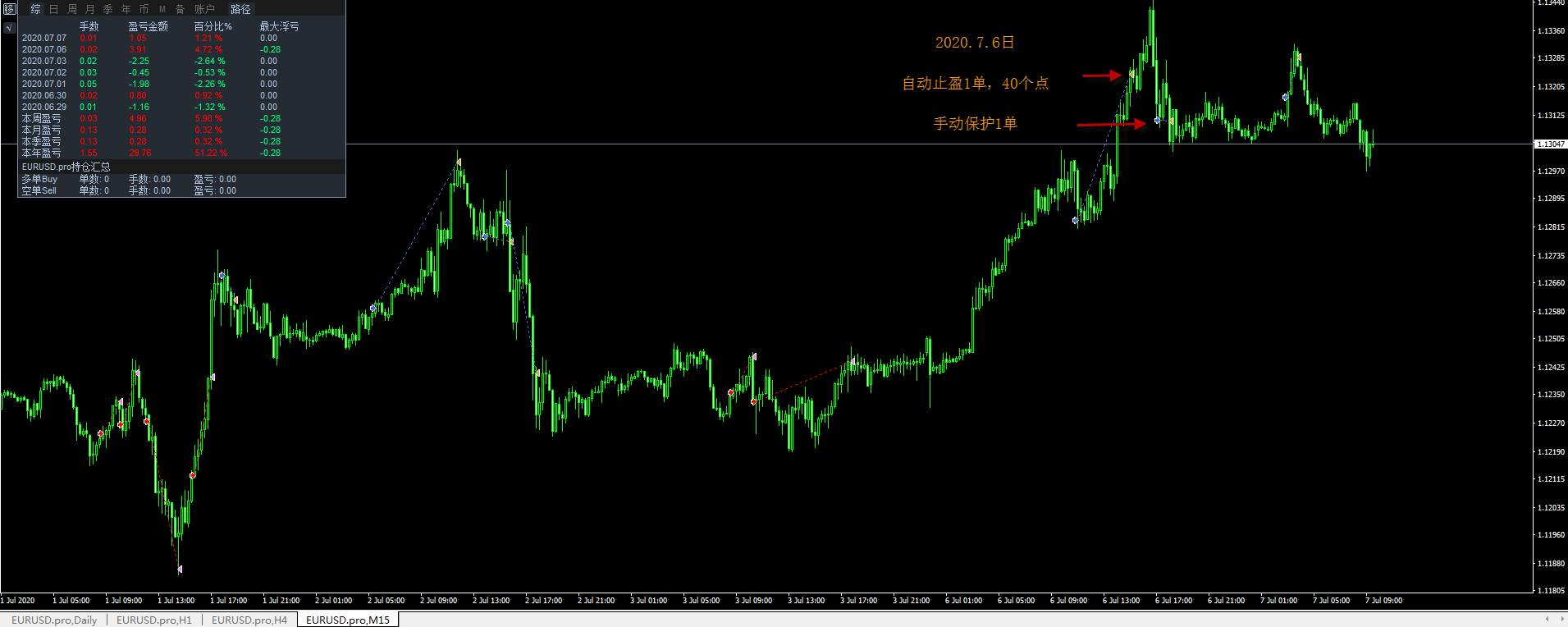Click the 本周盈亏 row label
The image size is (1568, 627).
coord(41,118)
